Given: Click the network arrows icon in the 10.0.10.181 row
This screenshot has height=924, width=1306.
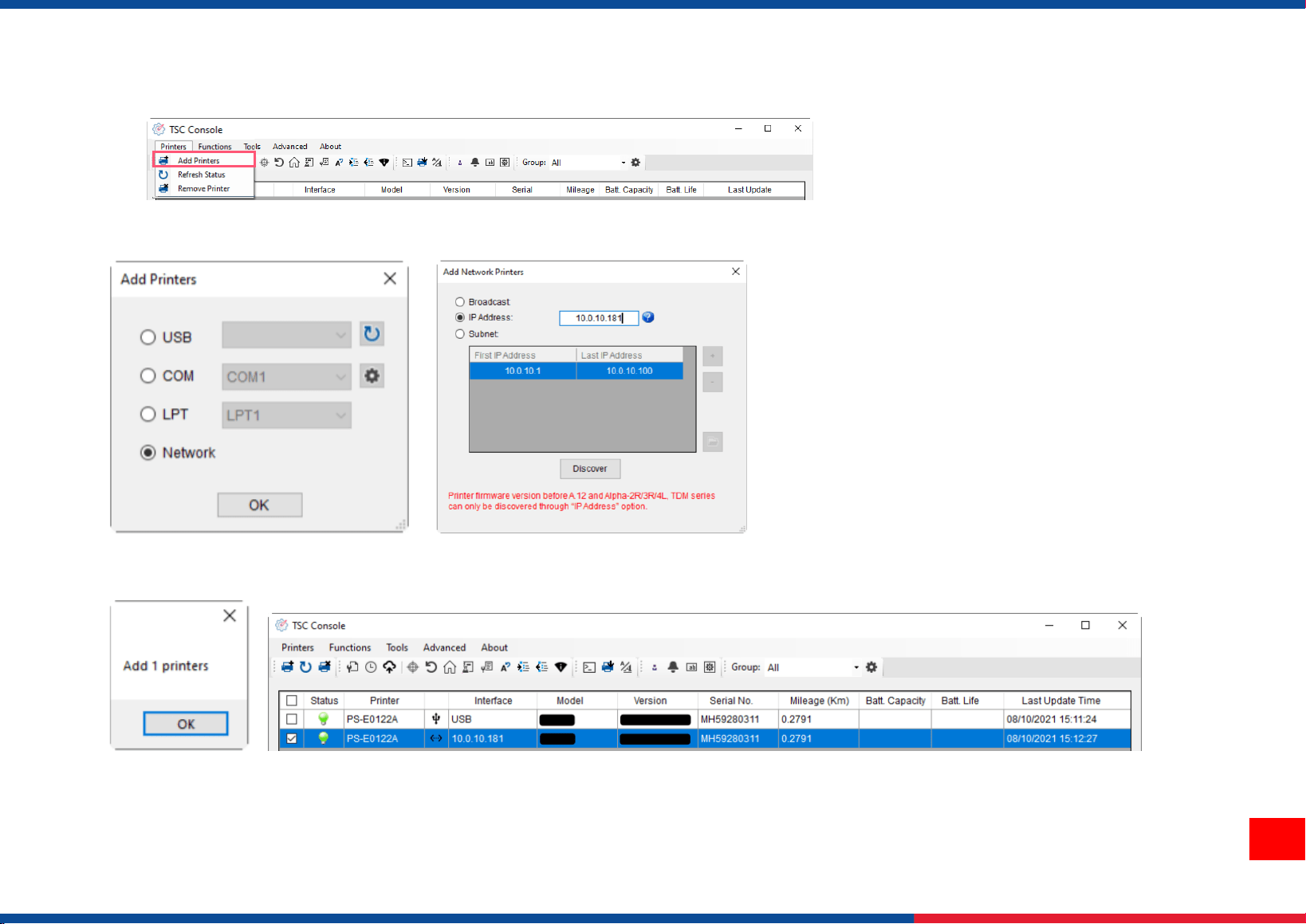Looking at the screenshot, I should pyautogui.click(x=436, y=738).
